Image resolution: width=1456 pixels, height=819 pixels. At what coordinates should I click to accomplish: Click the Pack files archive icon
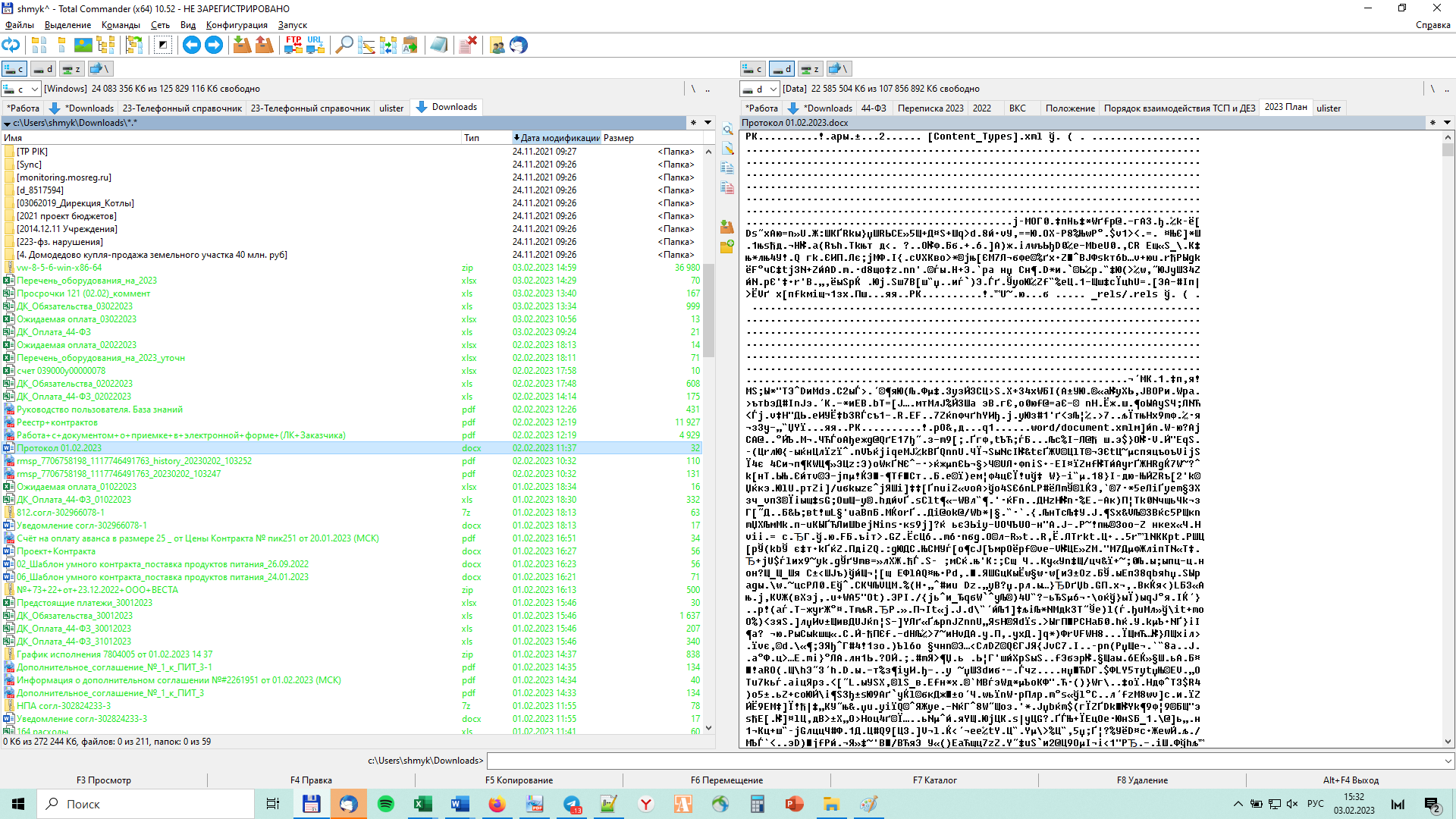242,45
